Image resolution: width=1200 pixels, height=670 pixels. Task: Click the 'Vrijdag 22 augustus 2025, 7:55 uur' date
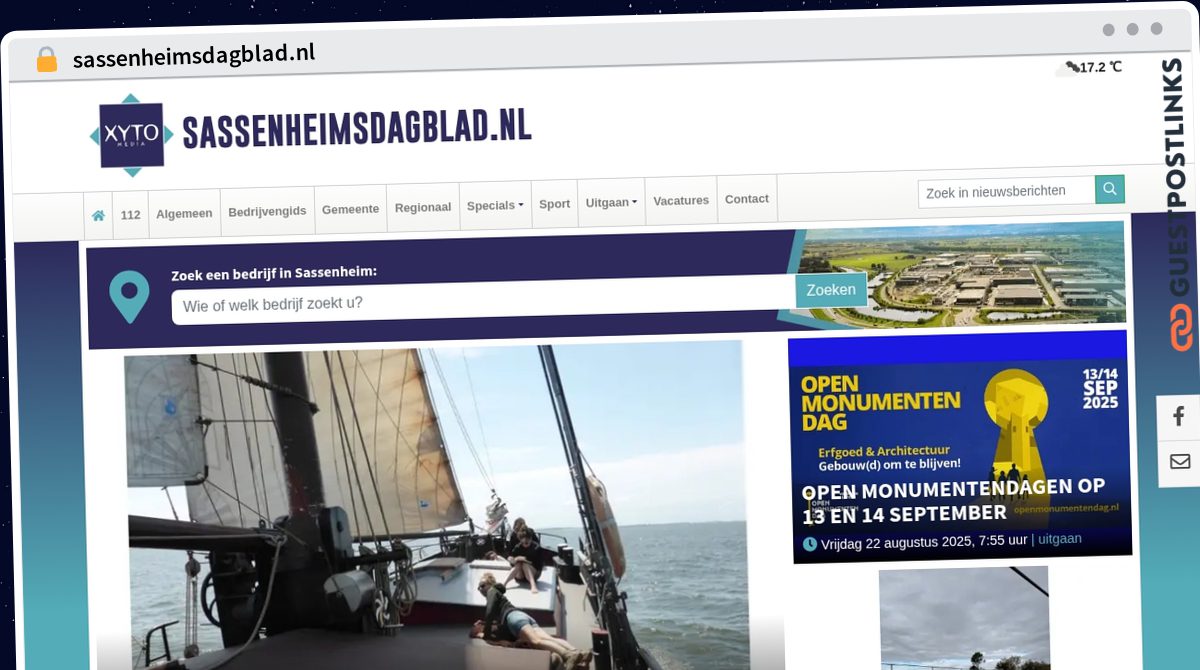coord(924,542)
